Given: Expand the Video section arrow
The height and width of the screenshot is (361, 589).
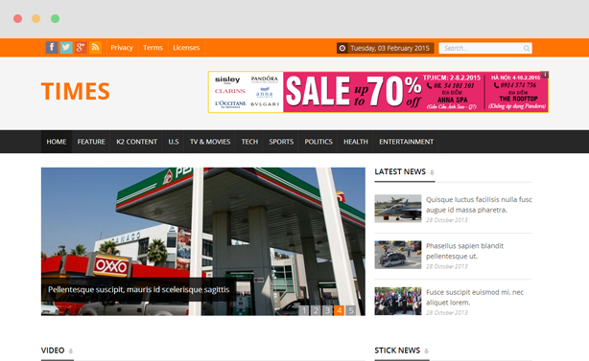Looking at the screenshot, I should tap(71, 351).
